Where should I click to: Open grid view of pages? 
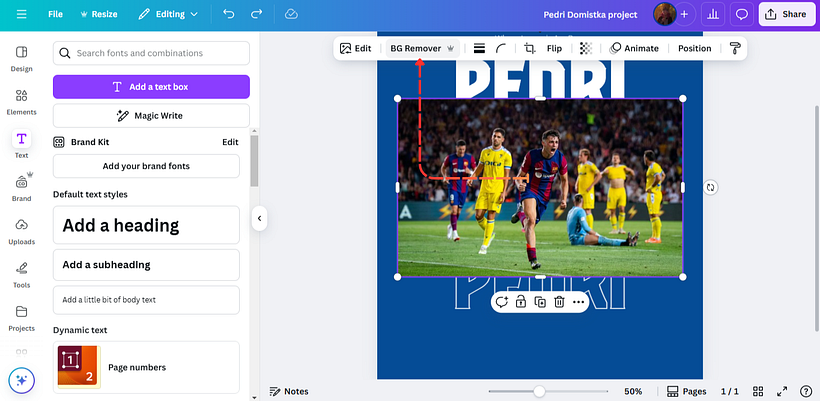(x=758, y=392)
